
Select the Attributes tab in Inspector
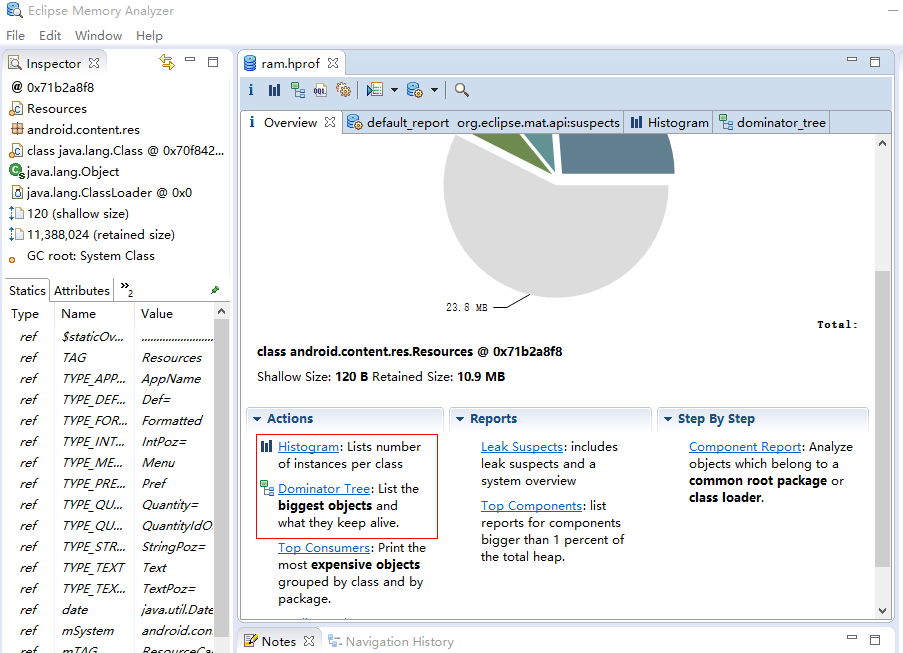82,290
